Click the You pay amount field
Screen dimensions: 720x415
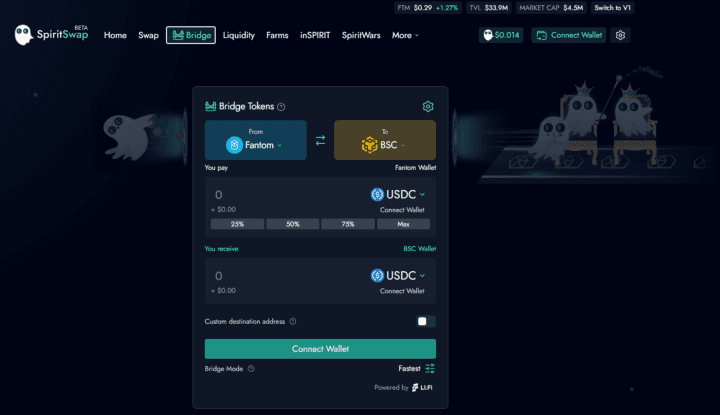(x=289, y=195)
